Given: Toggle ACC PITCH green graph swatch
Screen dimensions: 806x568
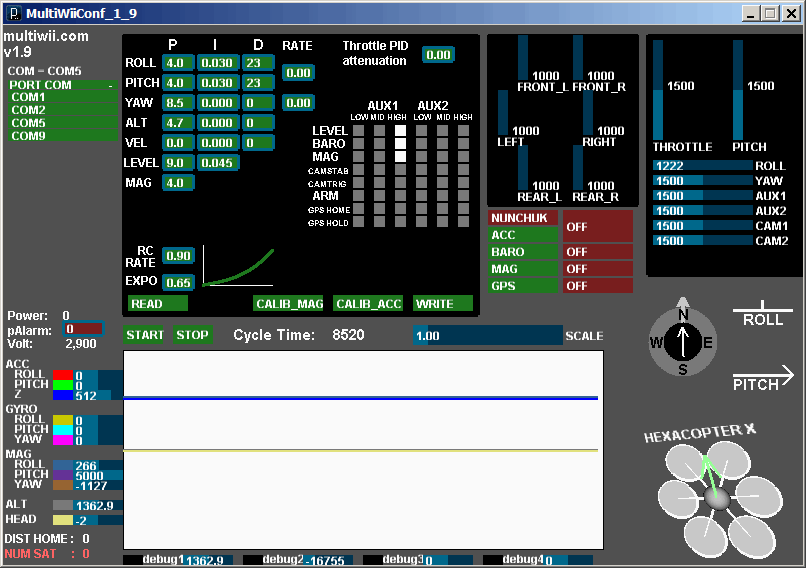Looking at the screenshot, I should (63, 385).
